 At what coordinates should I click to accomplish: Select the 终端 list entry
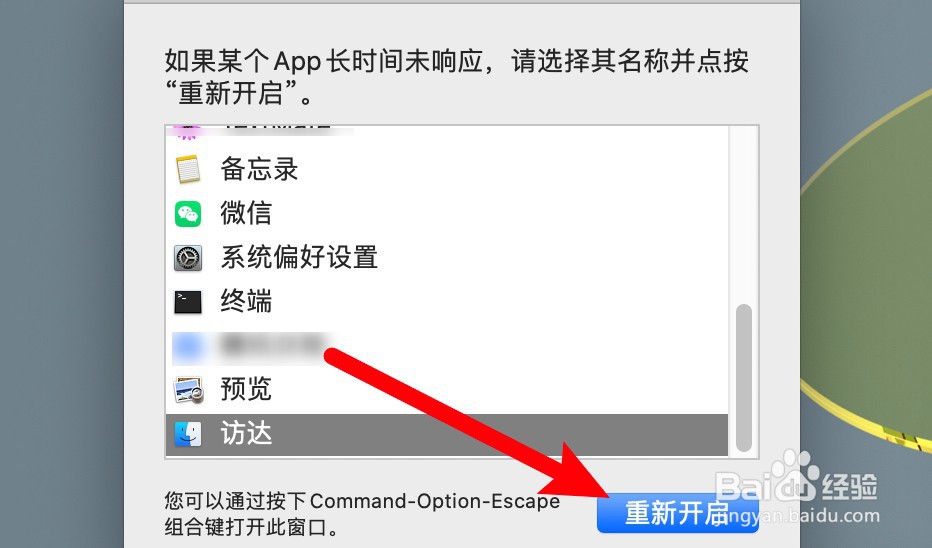pos(246,301)
